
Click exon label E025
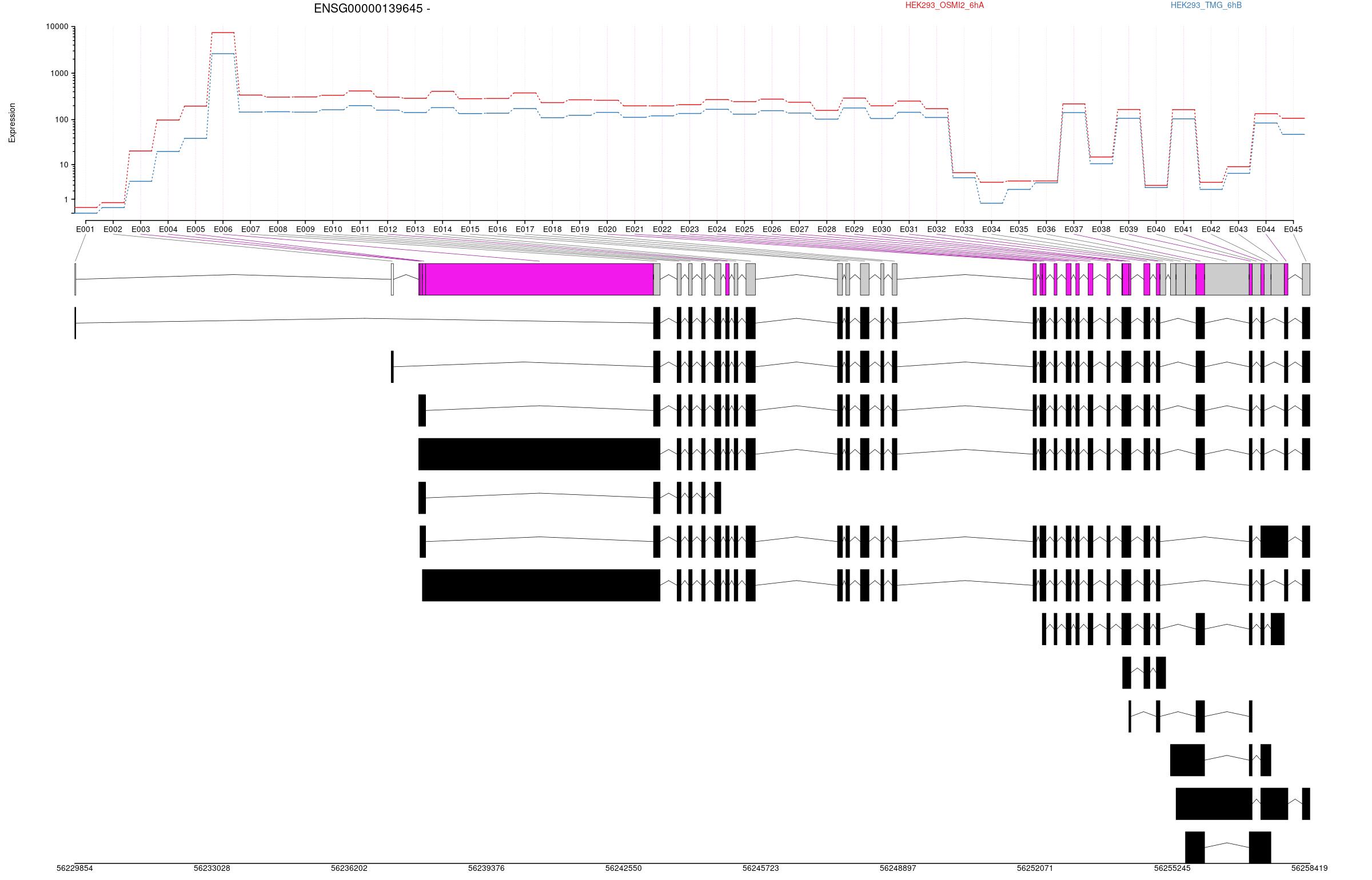click(x=744, y=230)
